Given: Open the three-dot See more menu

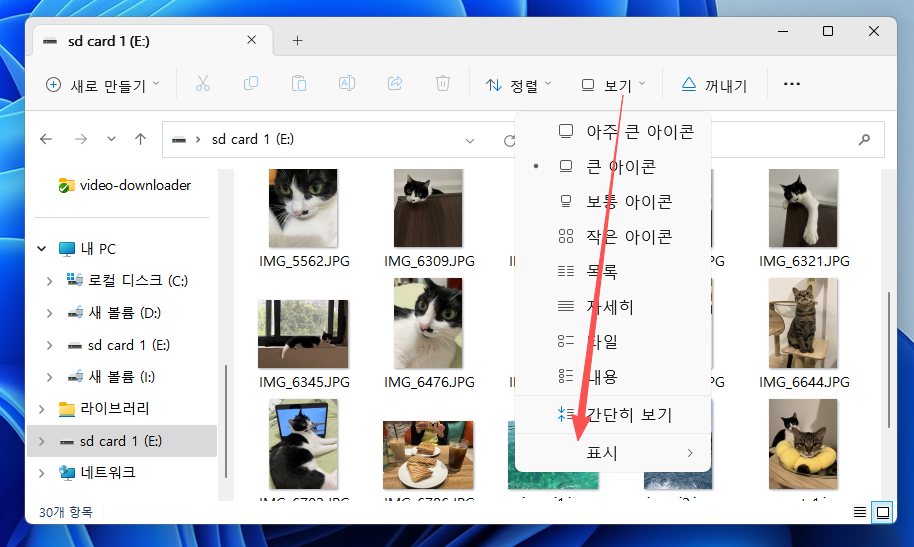Looking at the screenshot, I should 792,84.
